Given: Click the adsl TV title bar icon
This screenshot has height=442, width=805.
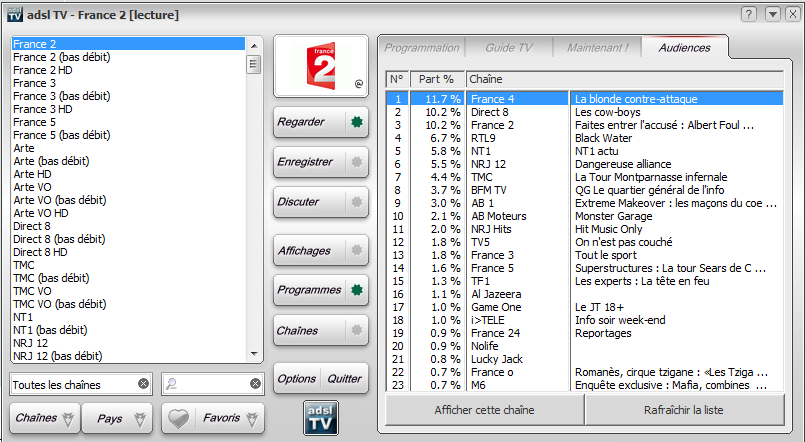Looking at the screenshot, I should tap(15, 14).
